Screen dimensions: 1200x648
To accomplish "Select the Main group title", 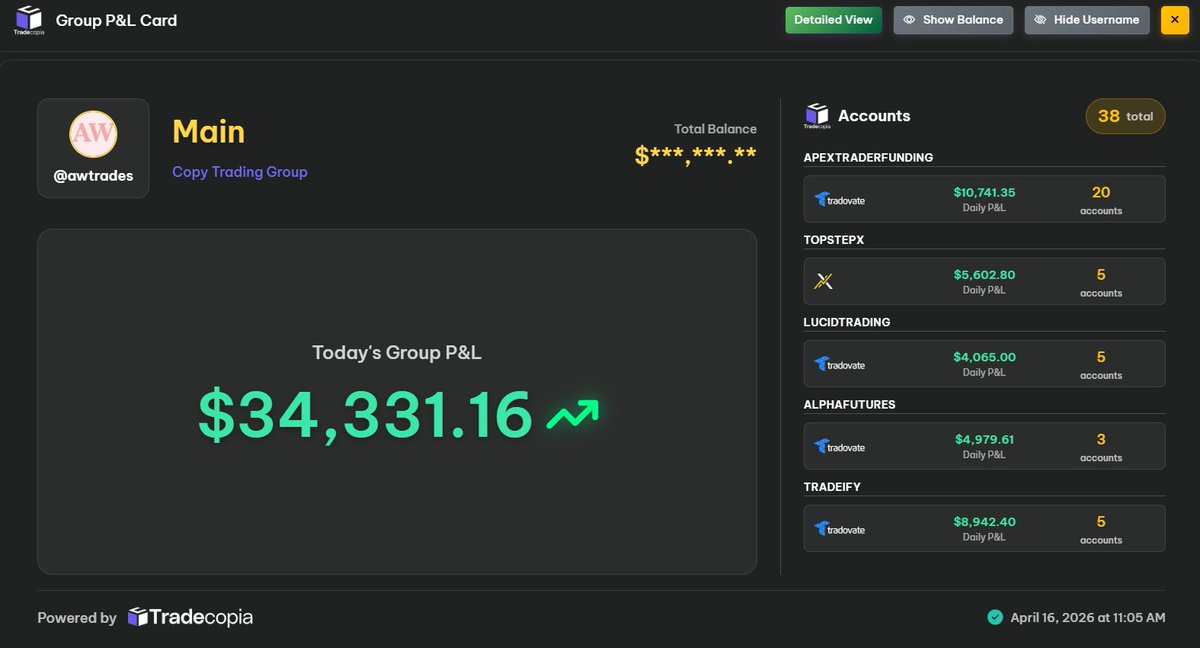I will tap(208, 131).
